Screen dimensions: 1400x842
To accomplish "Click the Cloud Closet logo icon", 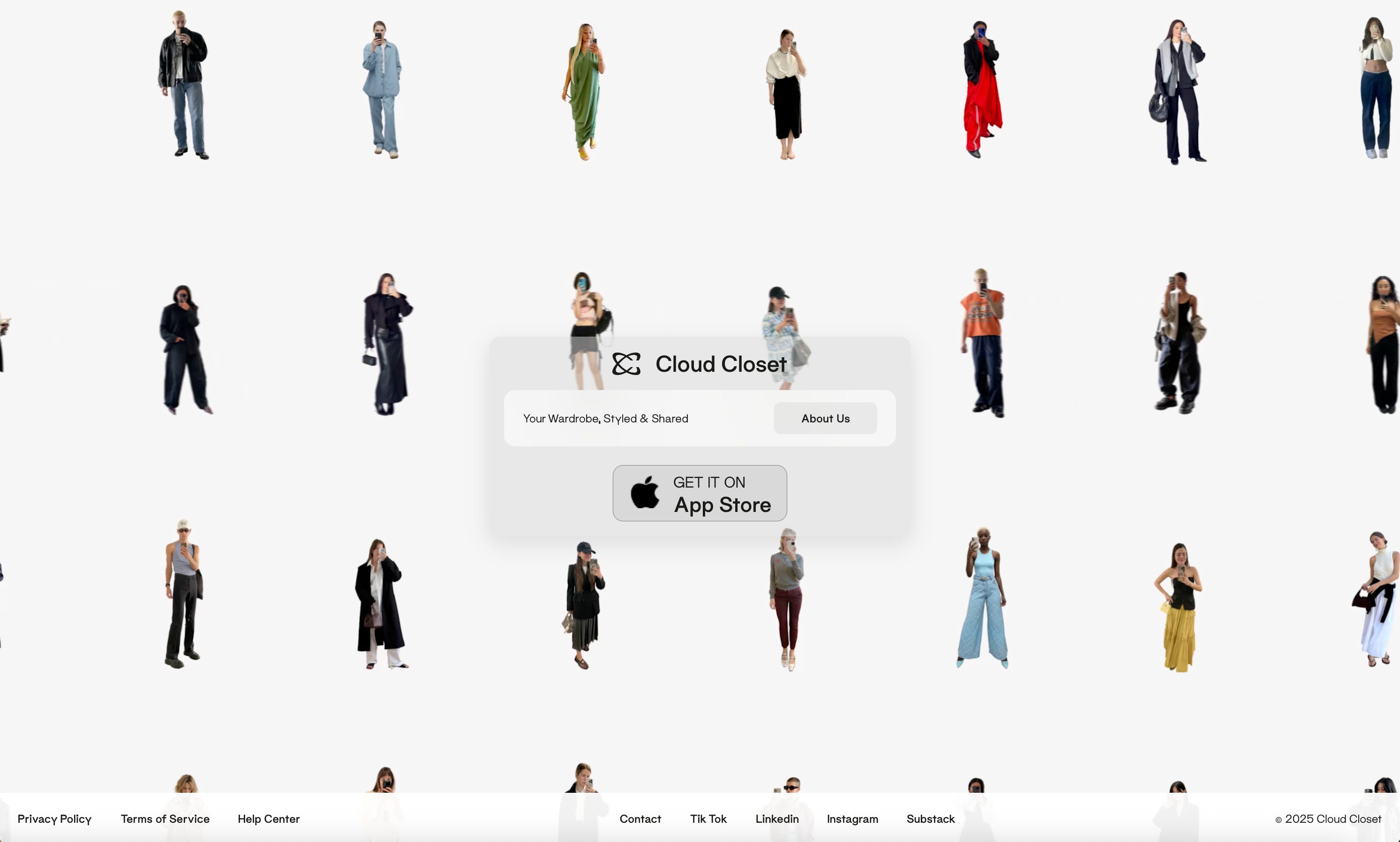I will coord(626,364).
